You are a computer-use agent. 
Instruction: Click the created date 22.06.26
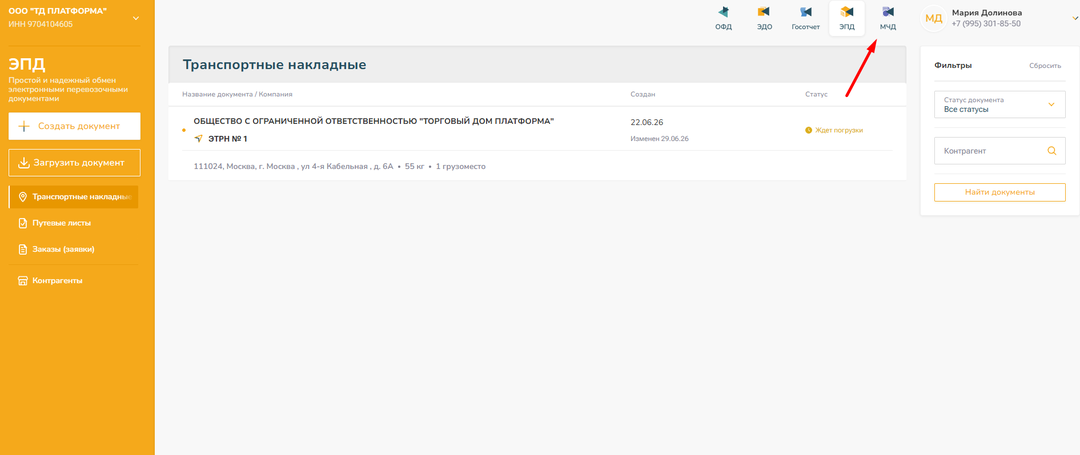point(647,122)
